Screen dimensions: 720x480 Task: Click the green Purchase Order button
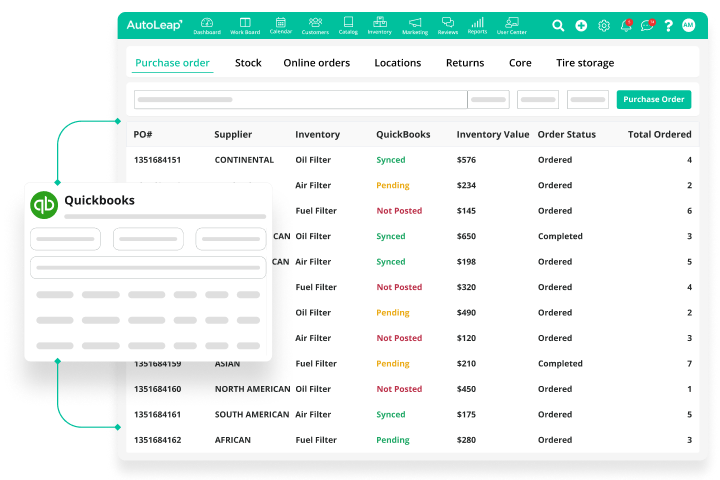pyautogui.click(x=653, y=99)
